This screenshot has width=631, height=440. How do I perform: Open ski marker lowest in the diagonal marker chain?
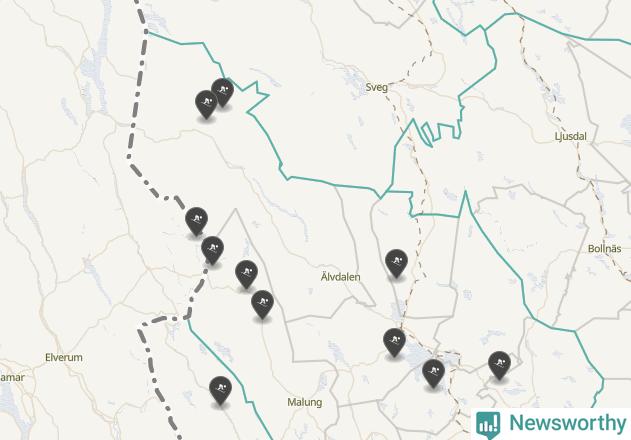[x=262, y=304]
